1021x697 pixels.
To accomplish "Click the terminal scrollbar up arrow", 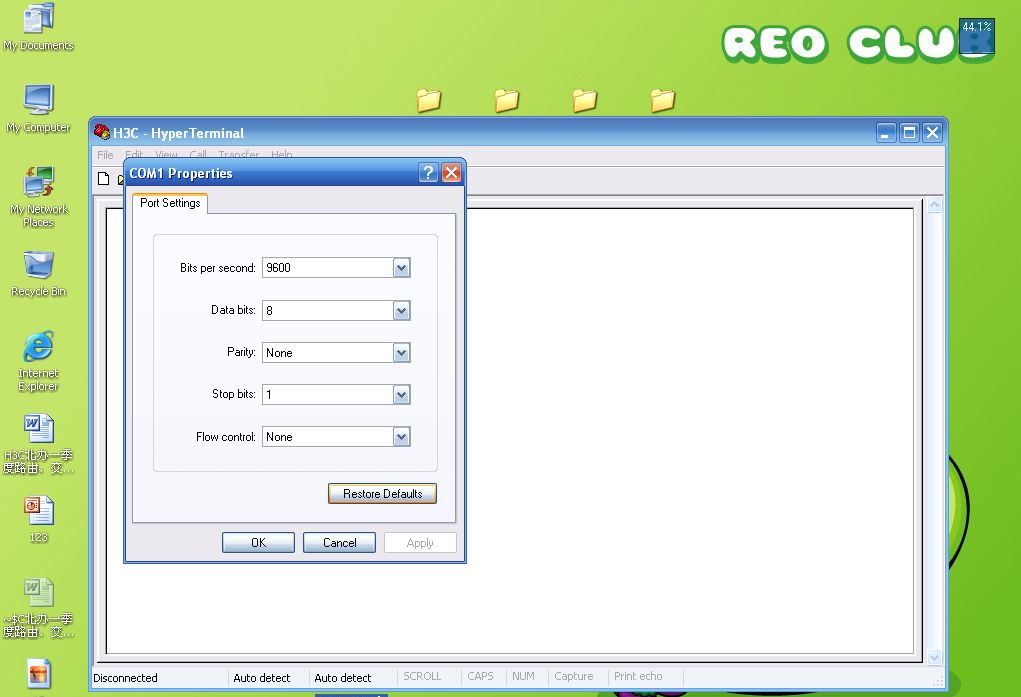I will [x=934, y=205].
